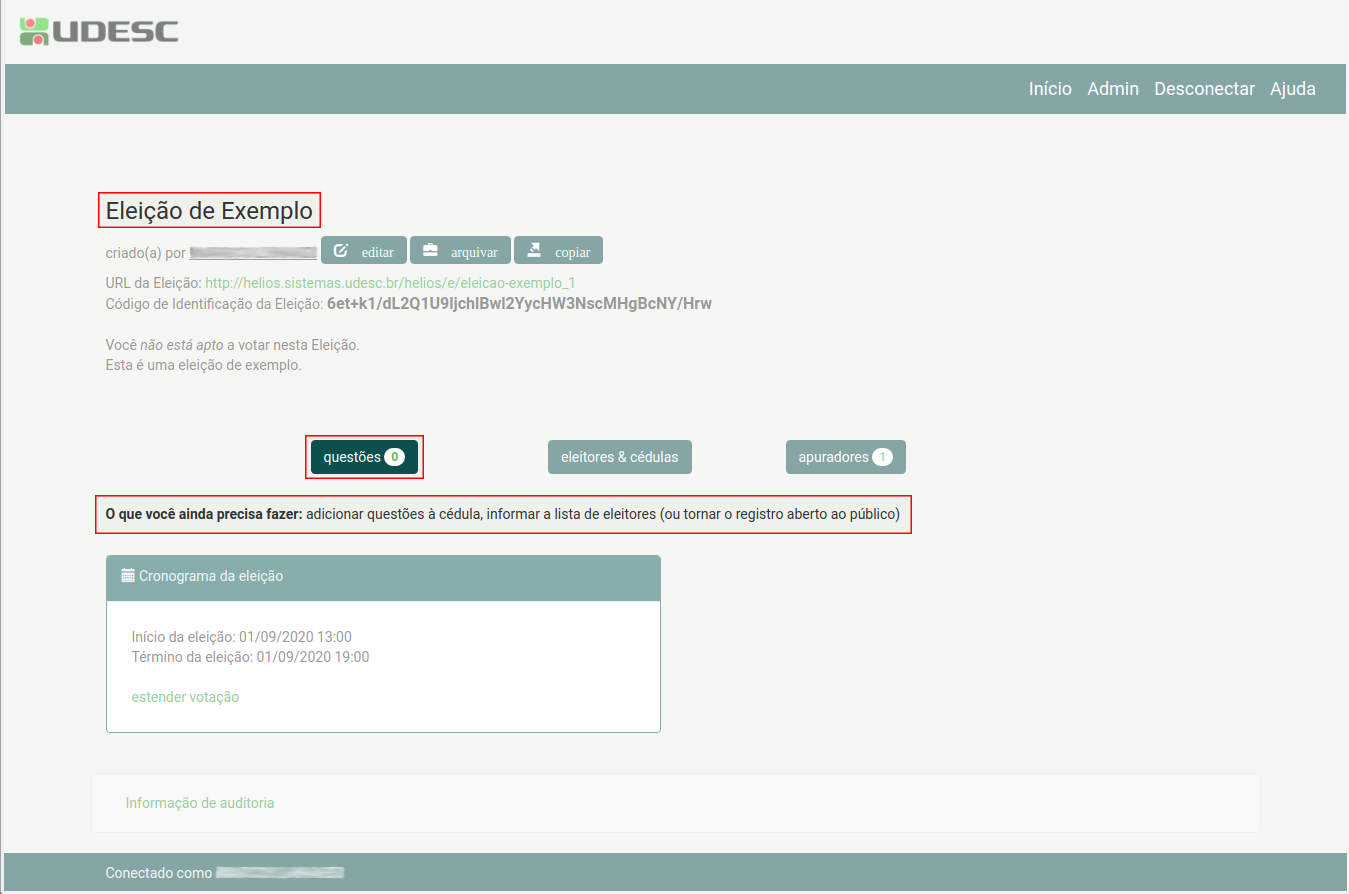
Task: Click the election identification code text
Action: tap(519, 303)
